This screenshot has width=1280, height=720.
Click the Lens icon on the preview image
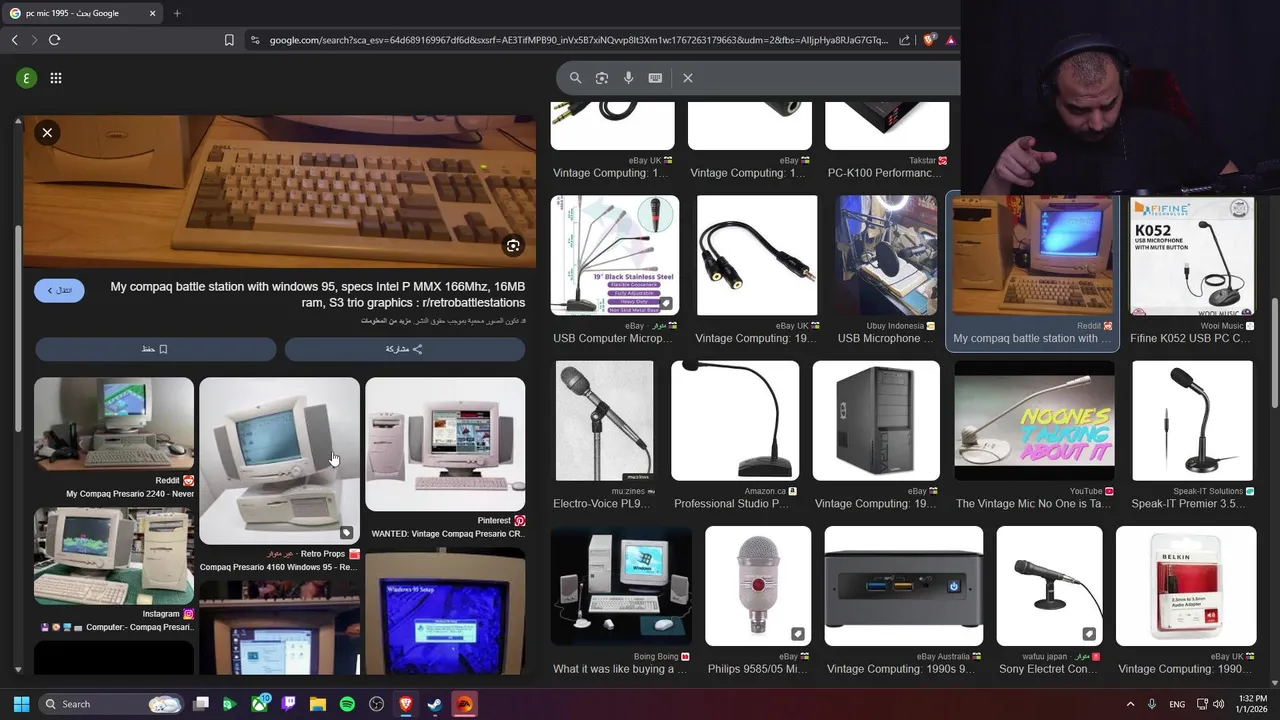513,246
